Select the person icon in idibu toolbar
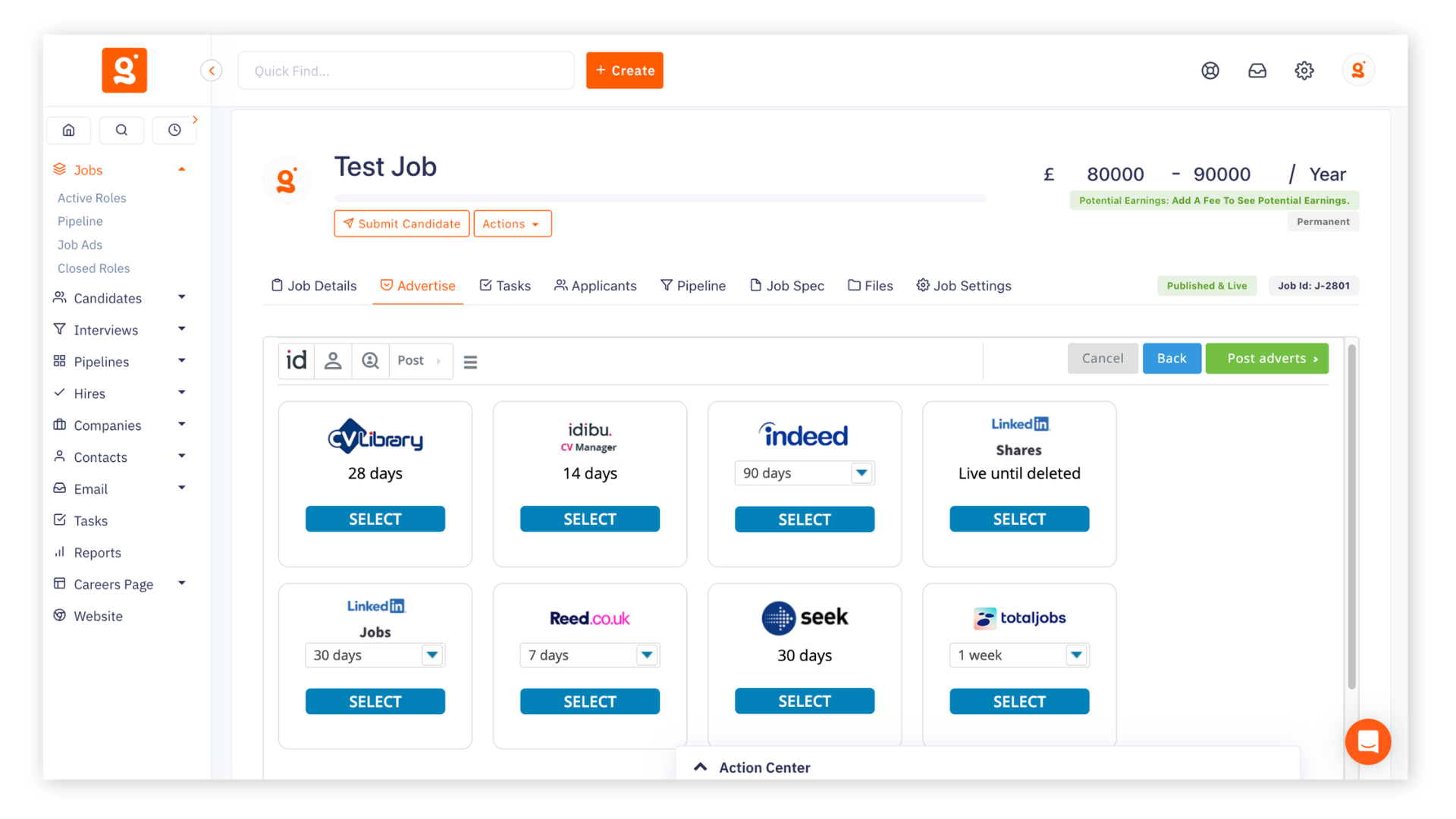 coord(333,360)
